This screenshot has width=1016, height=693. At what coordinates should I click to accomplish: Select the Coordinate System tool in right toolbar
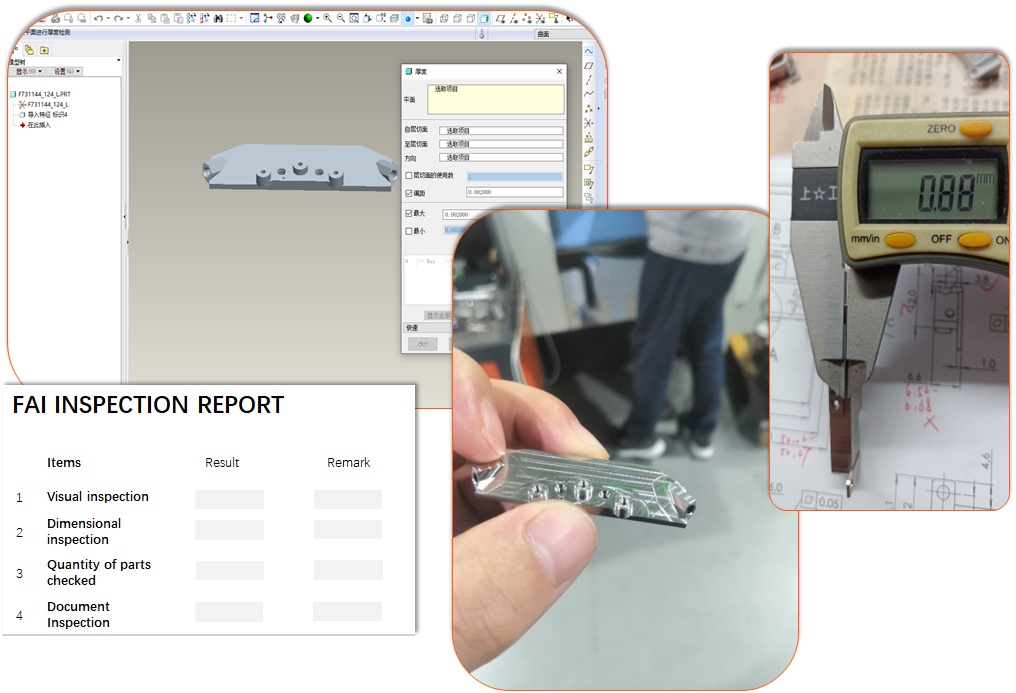click(x=588, y=122)
